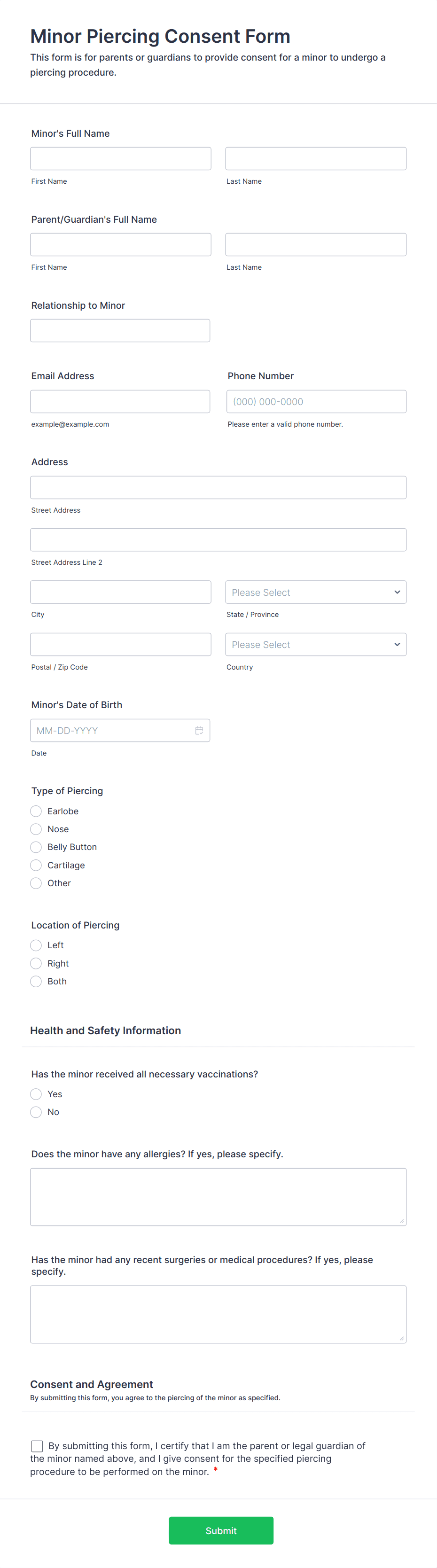The image size is (437, 1568).
Task: Choose the Belly Button piercing option
Action: 36,847
